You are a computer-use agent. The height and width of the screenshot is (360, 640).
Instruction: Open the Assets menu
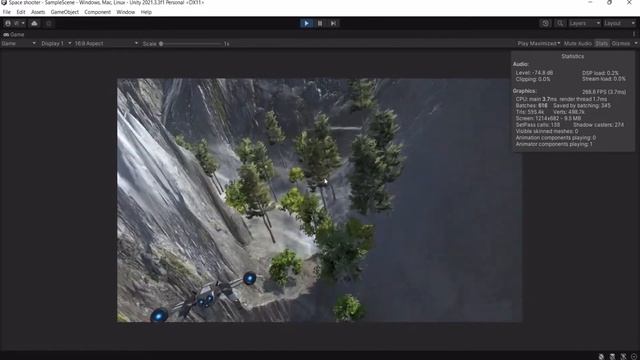(x=38, y=12)
